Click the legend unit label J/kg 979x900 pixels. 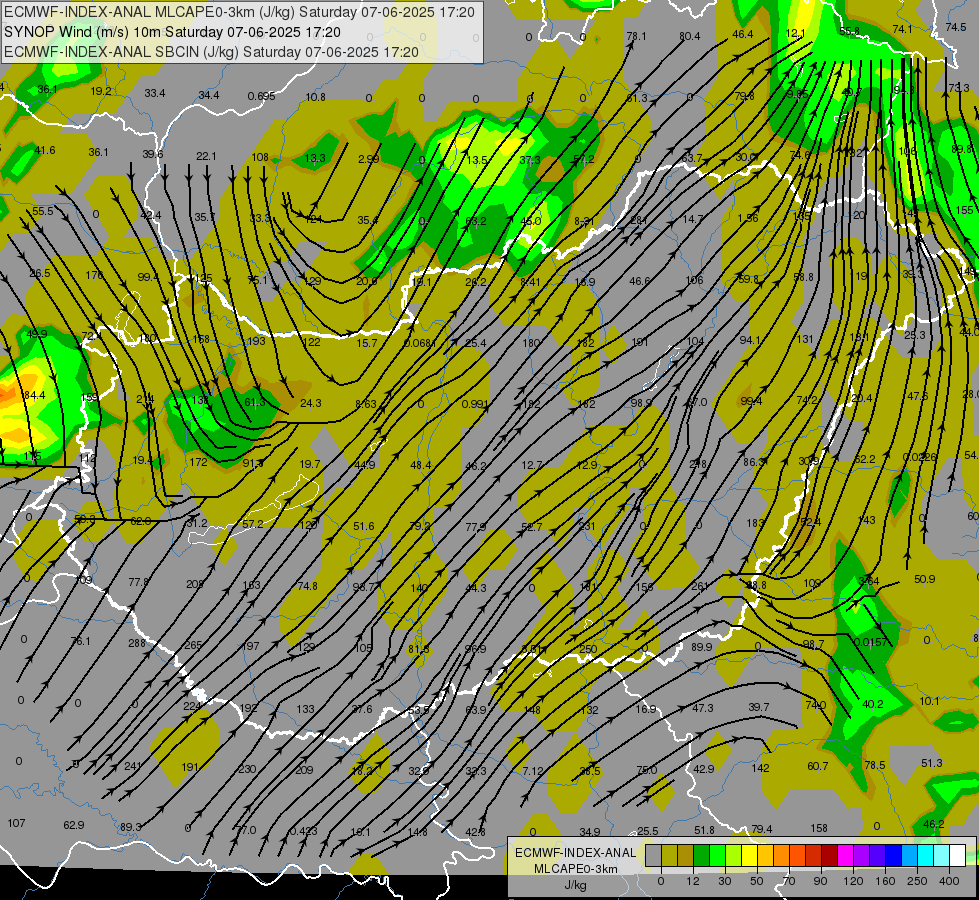(x=576, y=885)
